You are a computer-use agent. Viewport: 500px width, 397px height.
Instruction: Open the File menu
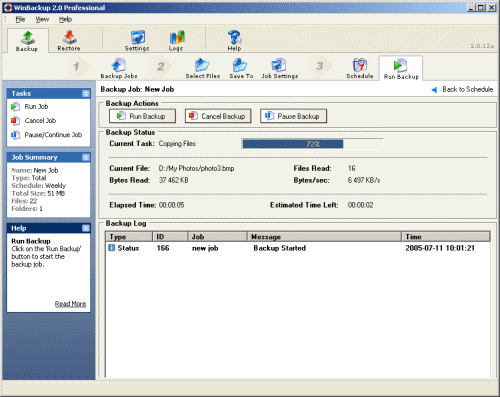20,19
